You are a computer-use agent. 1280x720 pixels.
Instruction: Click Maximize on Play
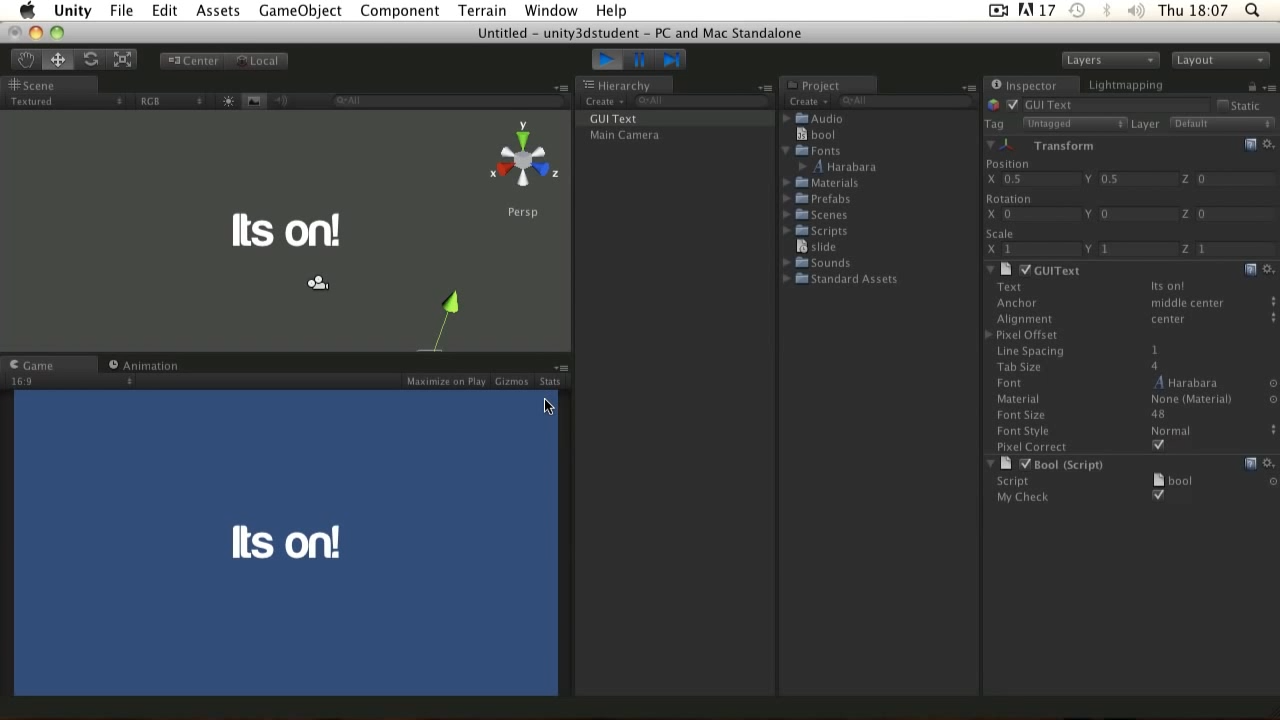point(446,381)
